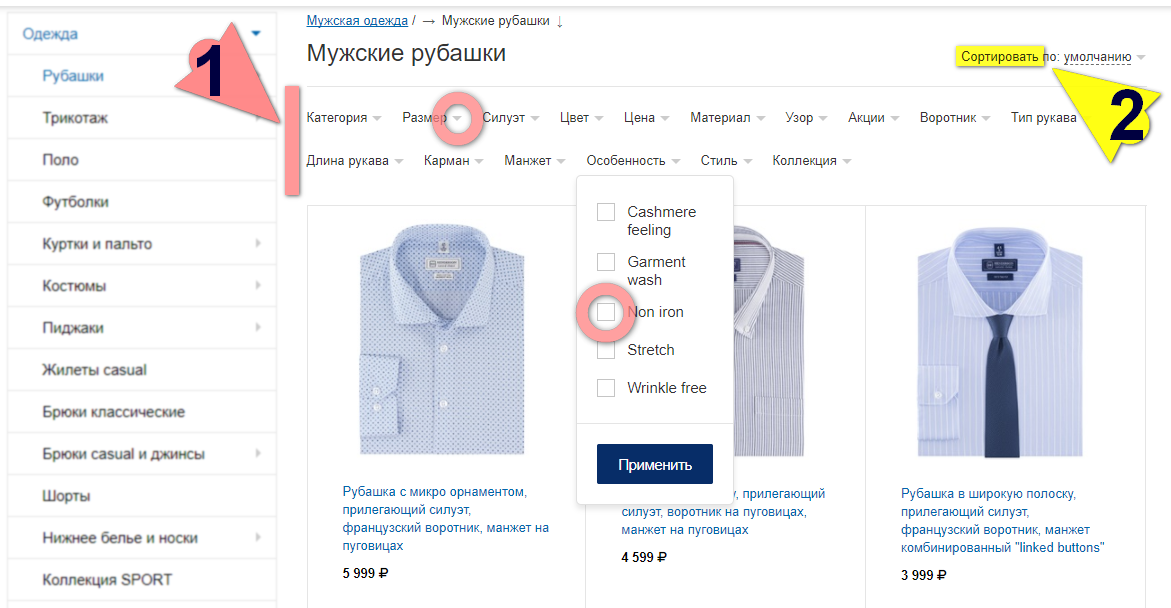Expand the Куртки и пальто submenu arrow
1171x608 pixels.
pyautogui.click(x=257, y=244)
